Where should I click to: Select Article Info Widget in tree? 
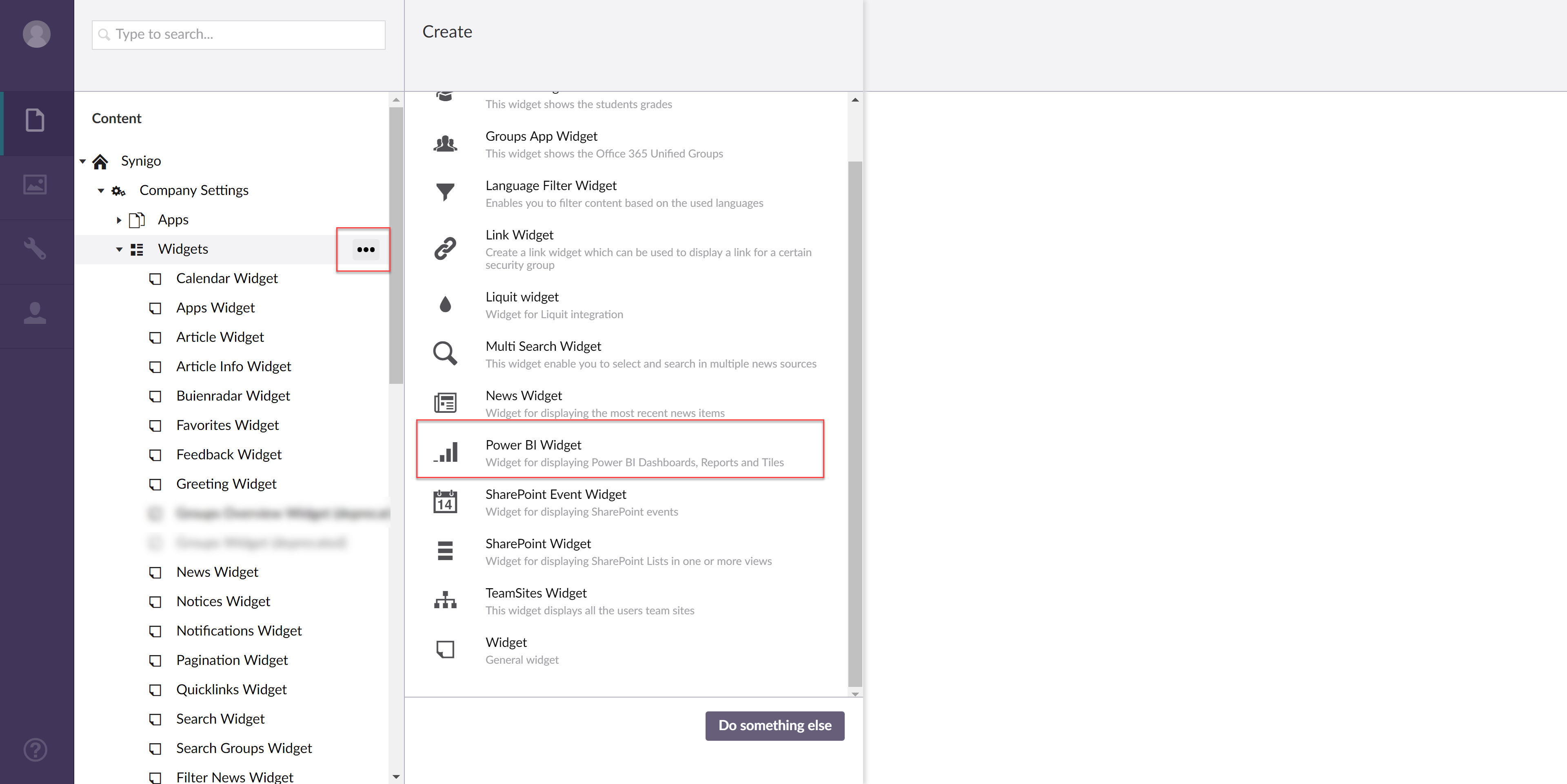click(x=233, y=366)
